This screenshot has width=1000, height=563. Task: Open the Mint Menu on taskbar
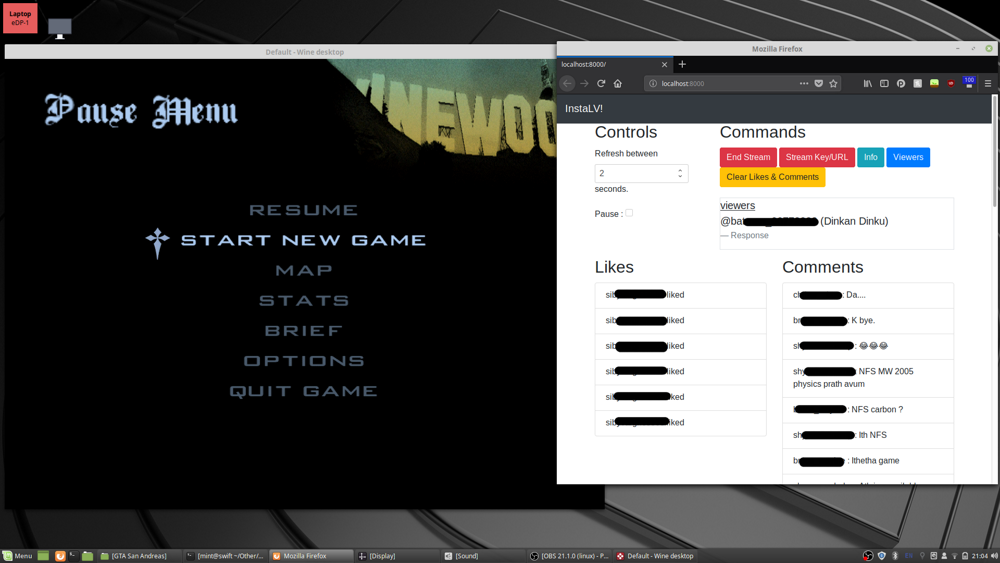pyautogui.click(x=17, y=556)
